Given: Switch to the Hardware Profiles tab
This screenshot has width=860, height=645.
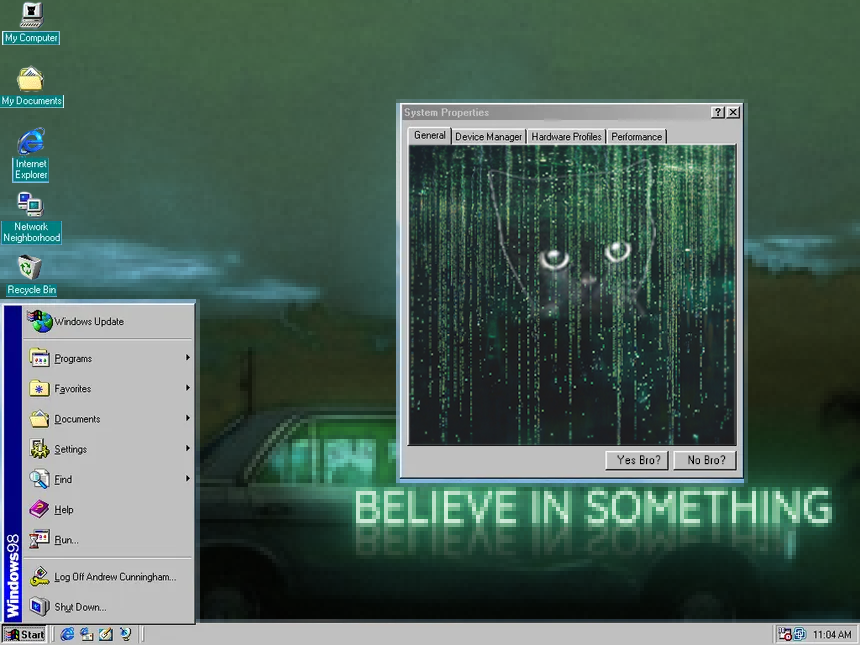Looking at the screenshot, I should click(566, 137).
